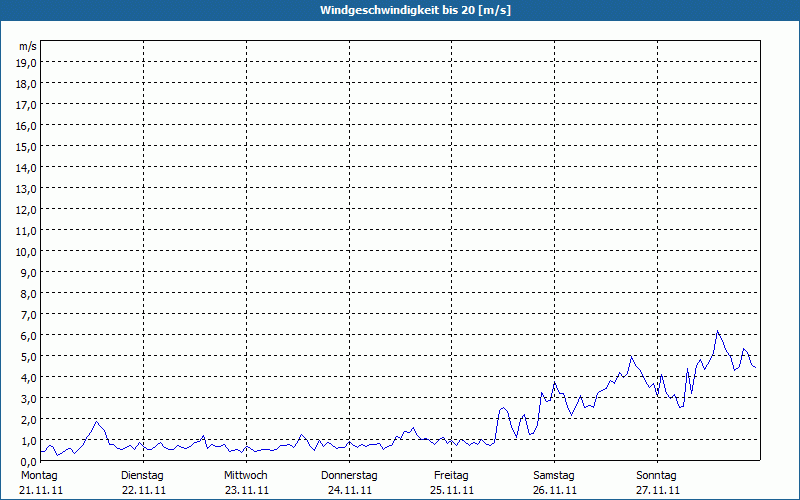This screenshot has height=500, width=800.
Task: Click the 11,0 y-axis label
Action: 27,231
